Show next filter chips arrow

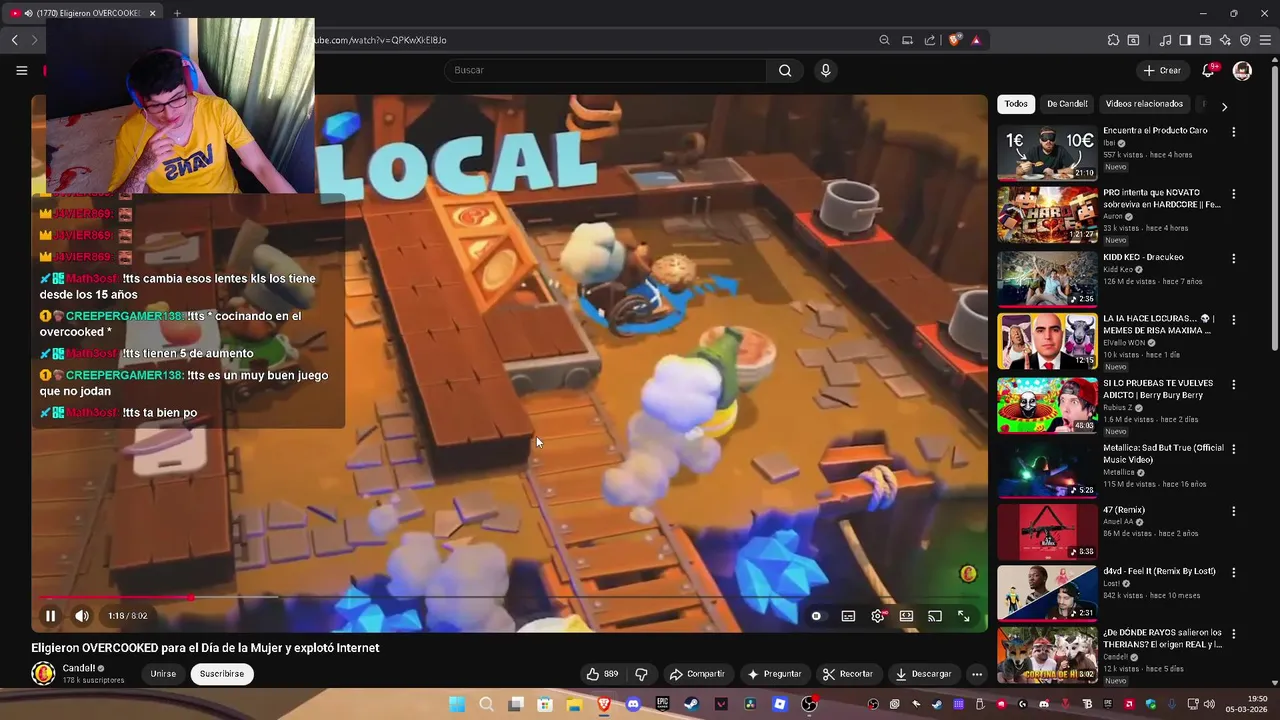[1224, 106]
